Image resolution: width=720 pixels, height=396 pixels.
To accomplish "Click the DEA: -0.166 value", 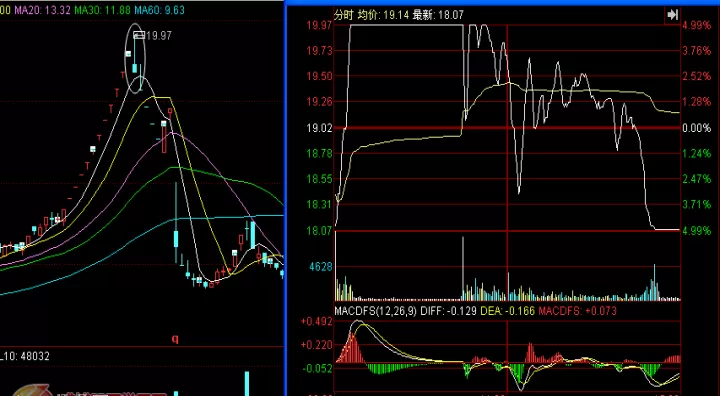I will (507, 311).
